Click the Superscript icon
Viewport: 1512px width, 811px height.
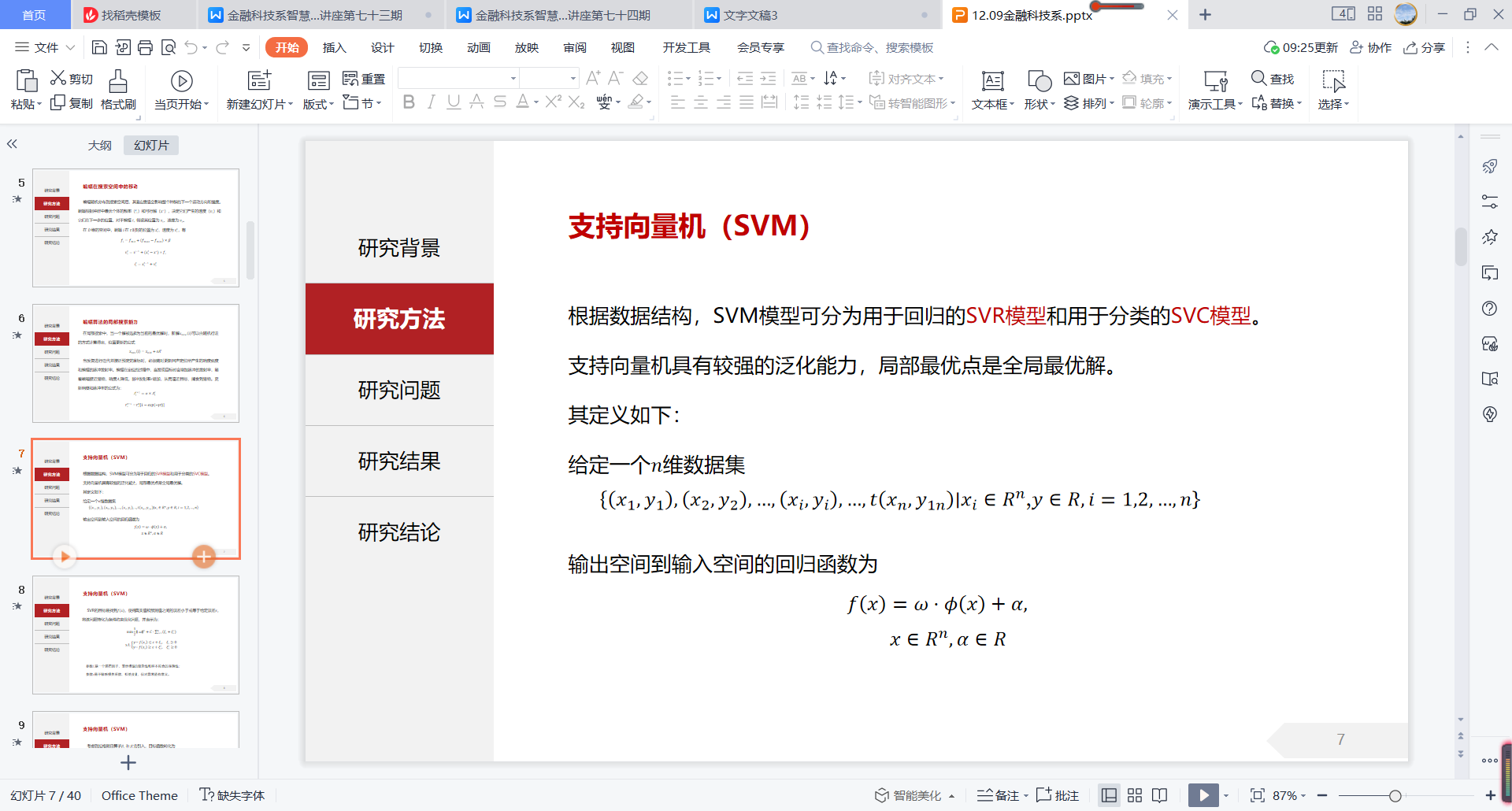[x=554, y=102]
